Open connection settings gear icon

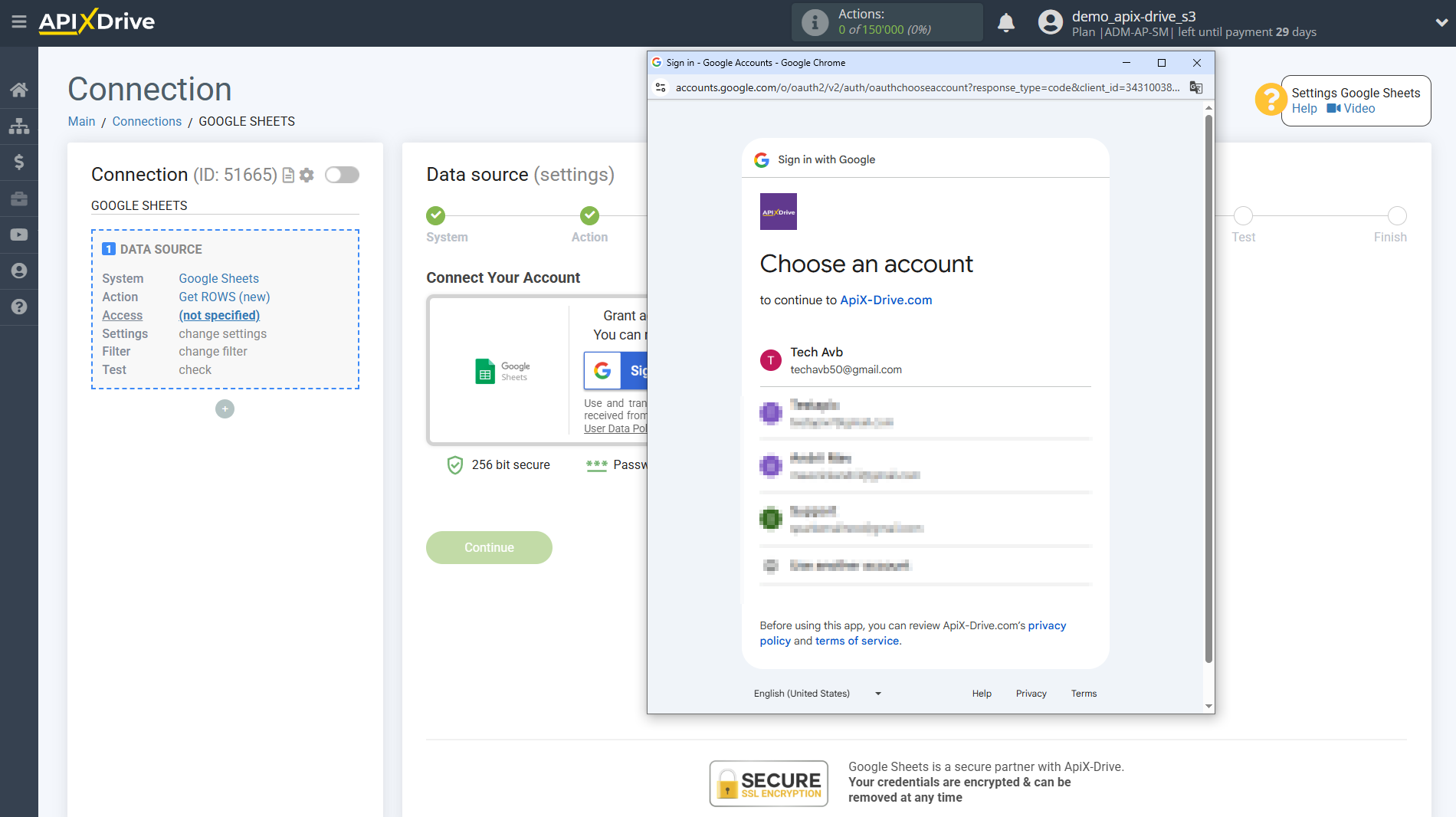(x=307, y=176)
